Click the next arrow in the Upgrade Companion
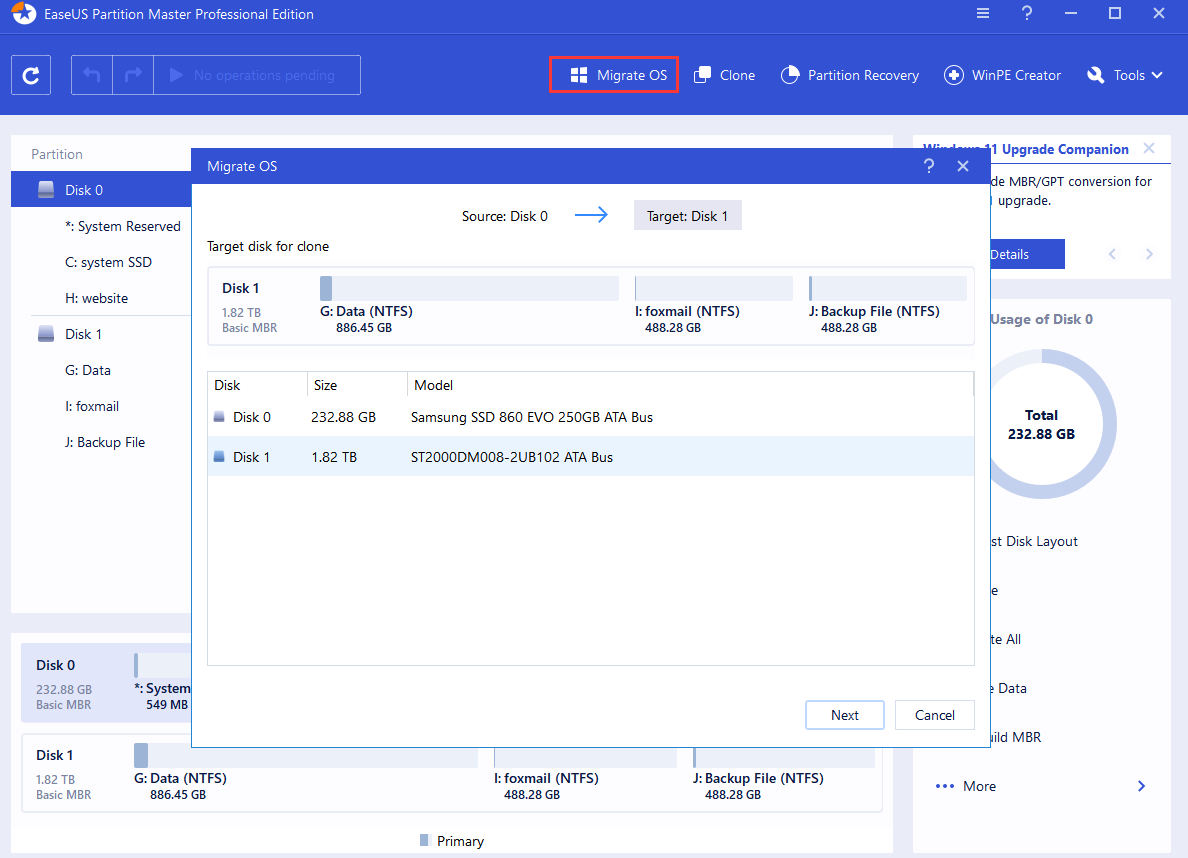Image resolution: width=1188 pixels, height=858 pixels. [x=1149, y=254]
